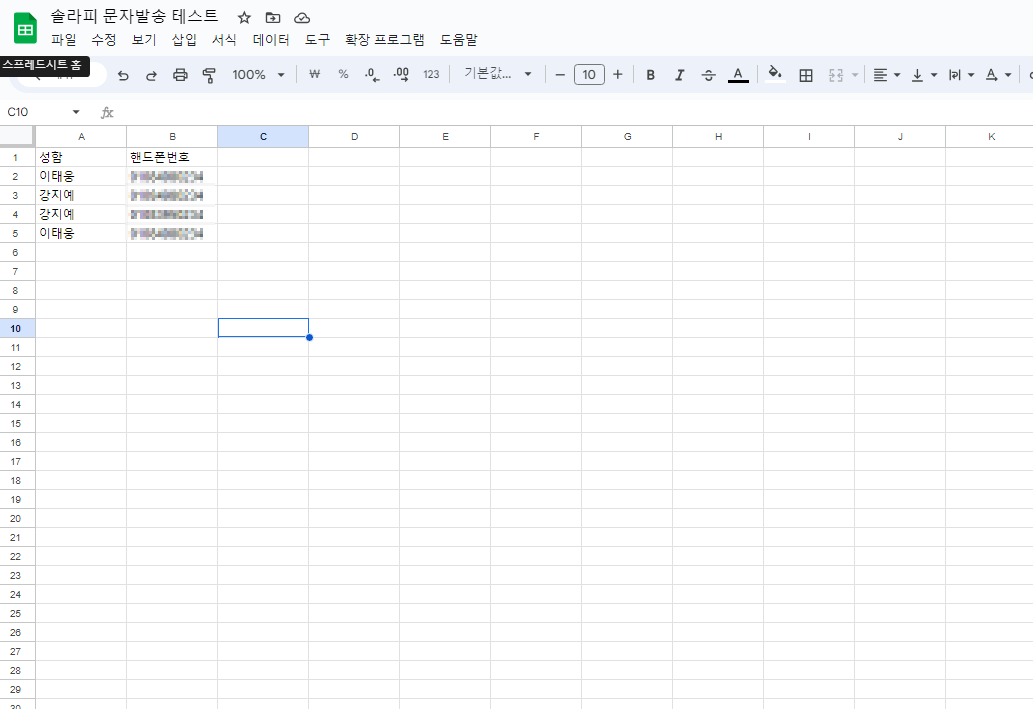Open horizontal align dropdown
Viewport: 1033px width, 709px height.
(x=887, y=75)
